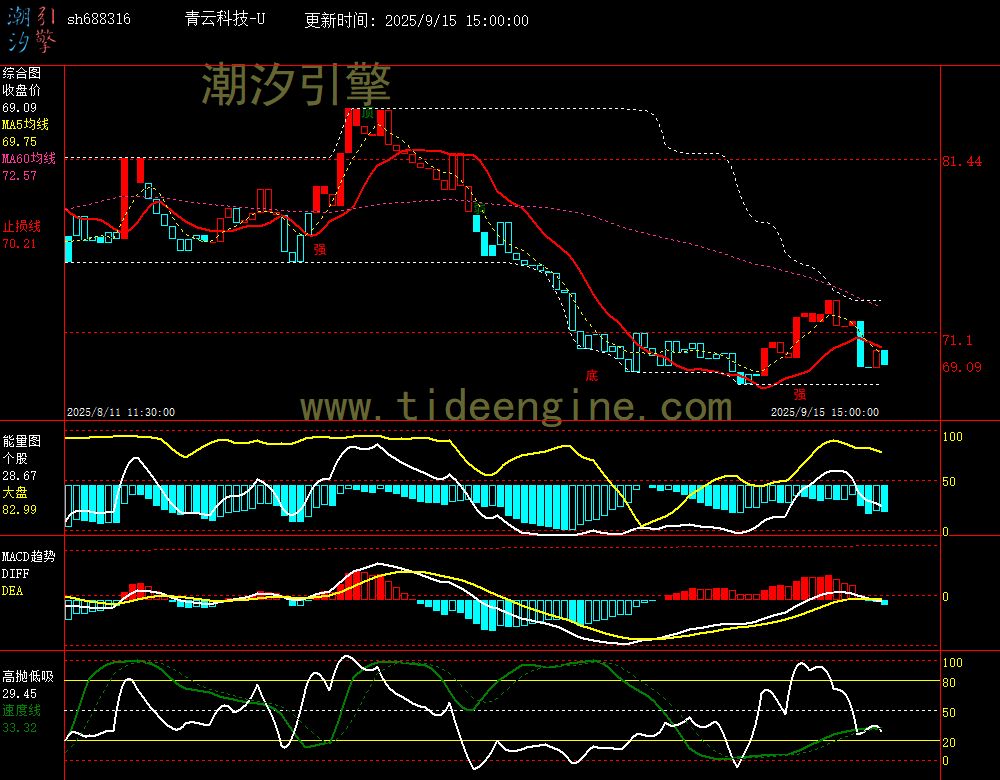The width and height of the screenshot is (1000, 780).
Task: Click the 71.1 price axis label
Action: [958, 341]
